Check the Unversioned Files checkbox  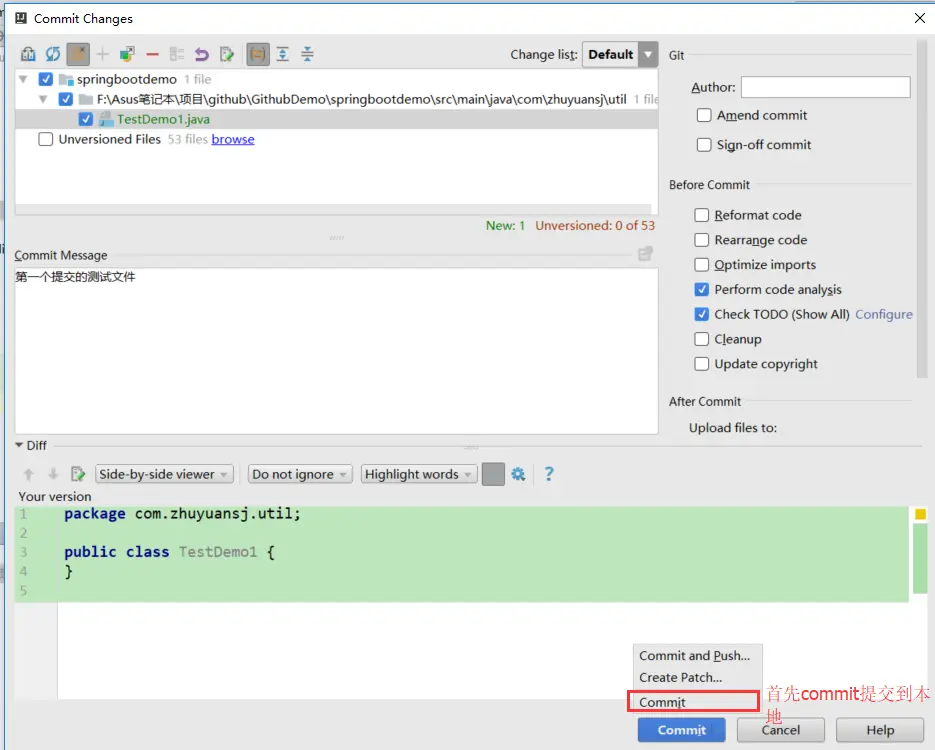pyautogui.click(x=46, y=140)
